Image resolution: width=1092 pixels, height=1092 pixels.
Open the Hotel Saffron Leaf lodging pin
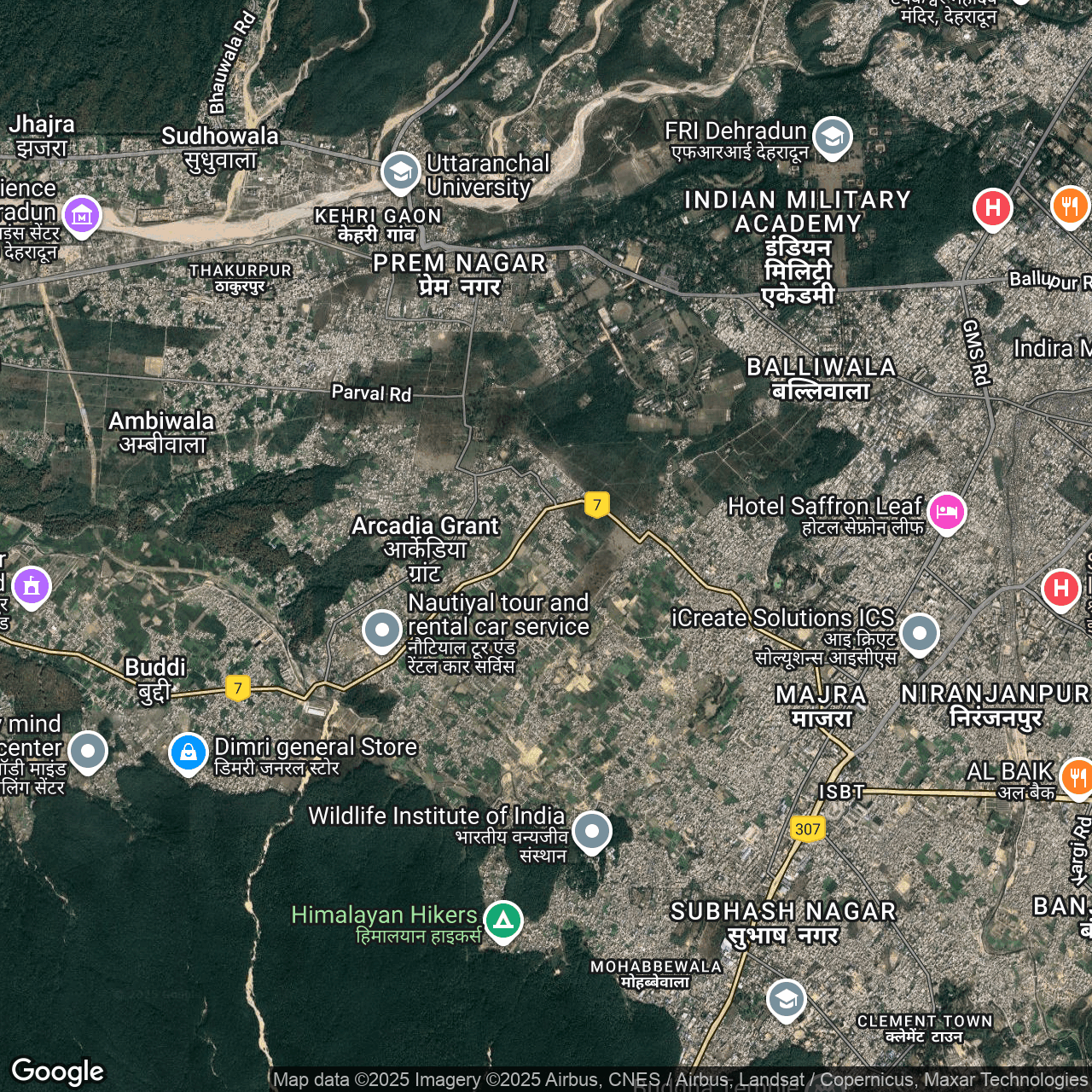(946, 512)
